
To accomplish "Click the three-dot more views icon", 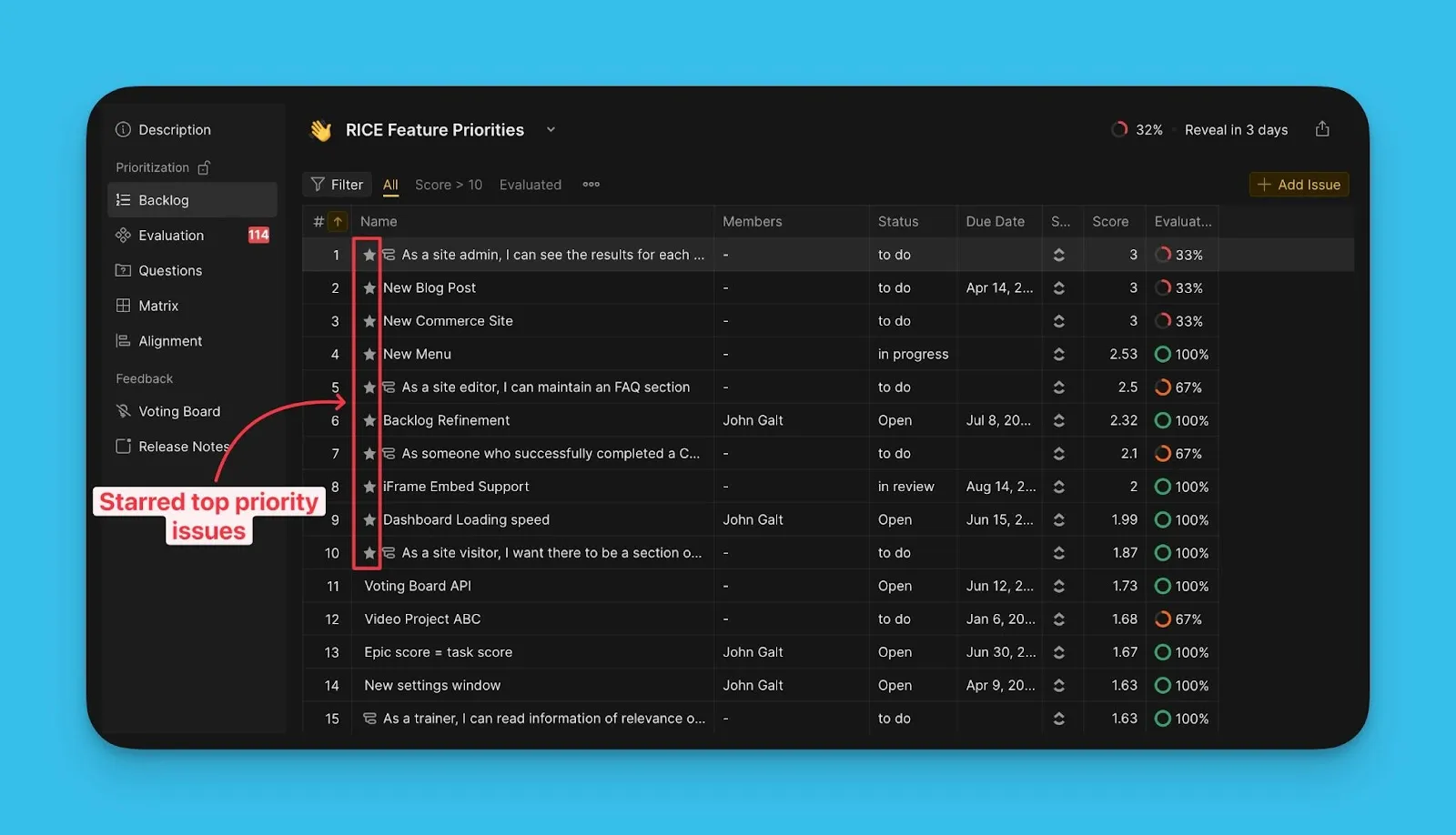I will [x=591, y=185].
